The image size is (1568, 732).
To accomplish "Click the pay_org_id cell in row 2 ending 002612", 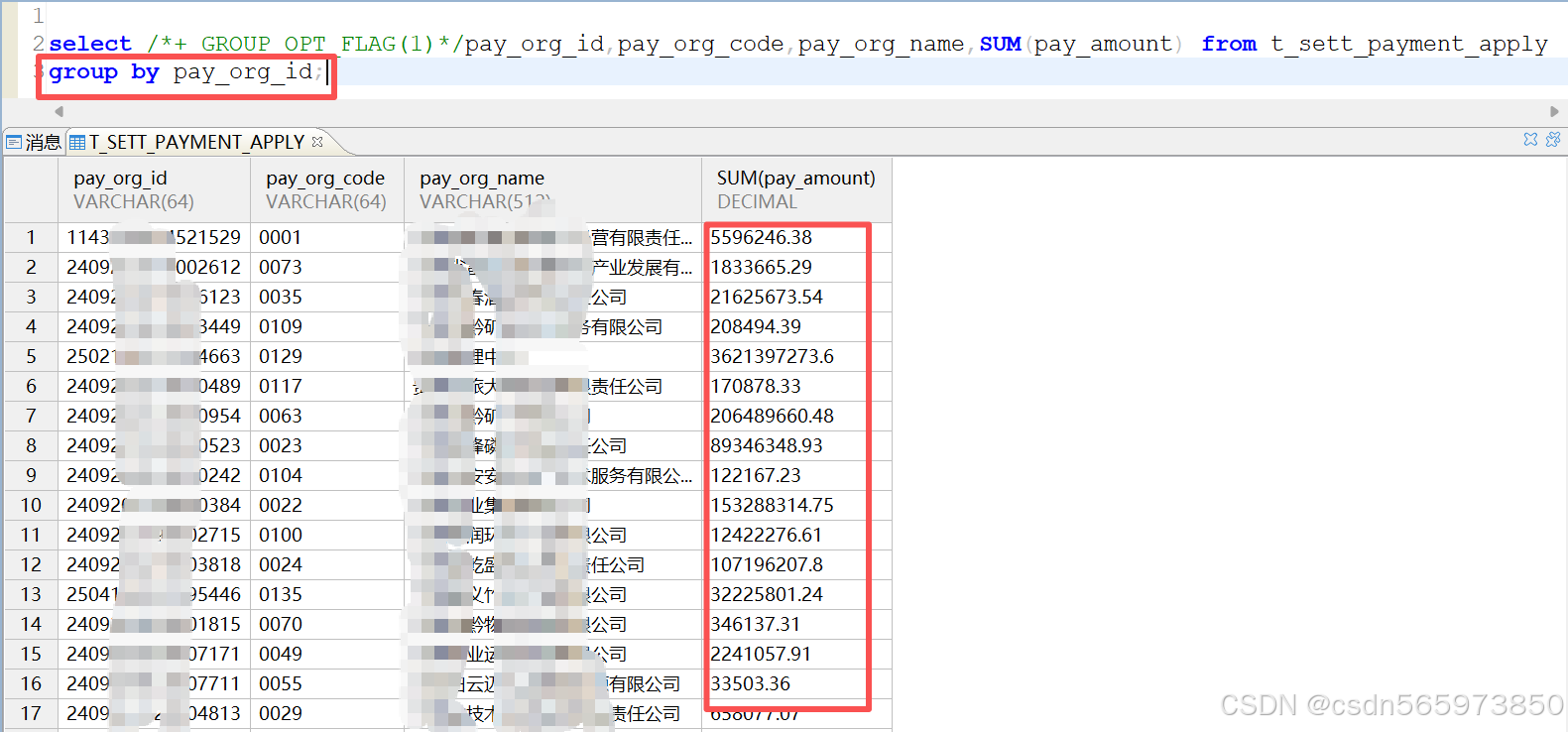I will 154,267.
